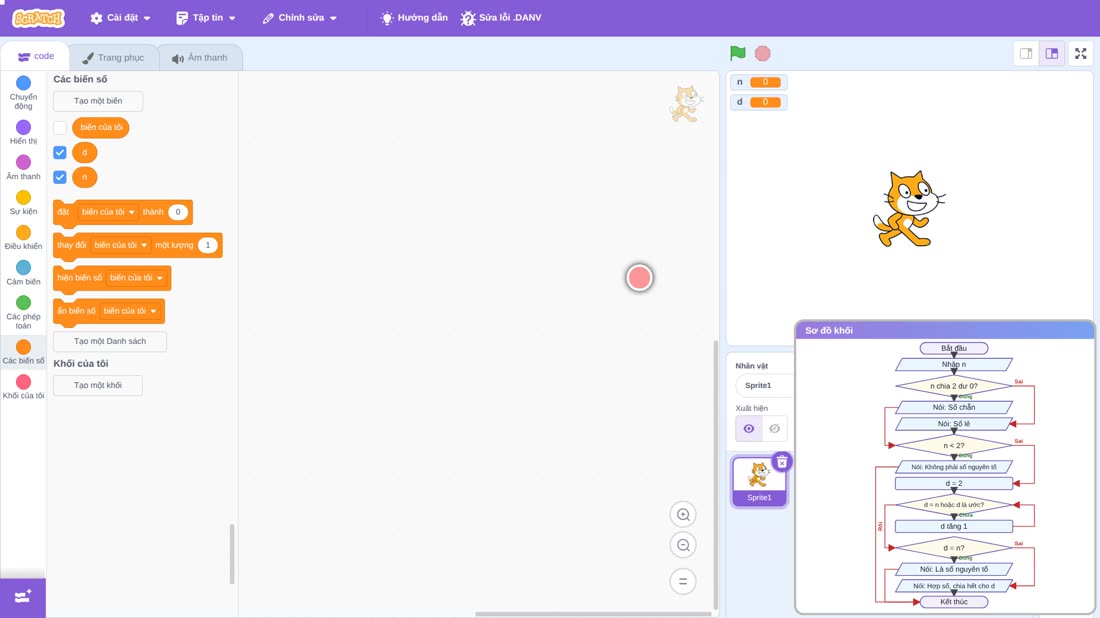Image resolution: width=1100 pixels, height=618 pixels.
Task: Open the Hướng dẫn tutorials
Action: click(414, 18)
